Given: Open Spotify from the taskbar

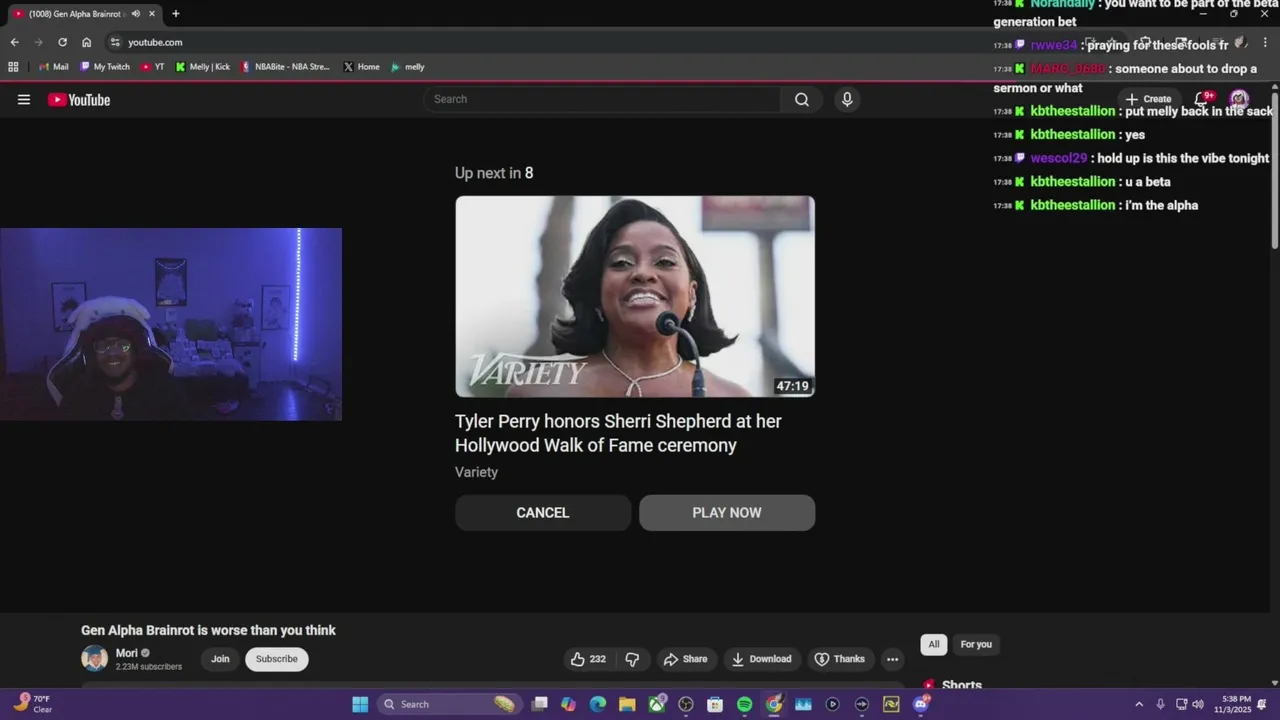Looking at the screenshot, I should [744, 704].
